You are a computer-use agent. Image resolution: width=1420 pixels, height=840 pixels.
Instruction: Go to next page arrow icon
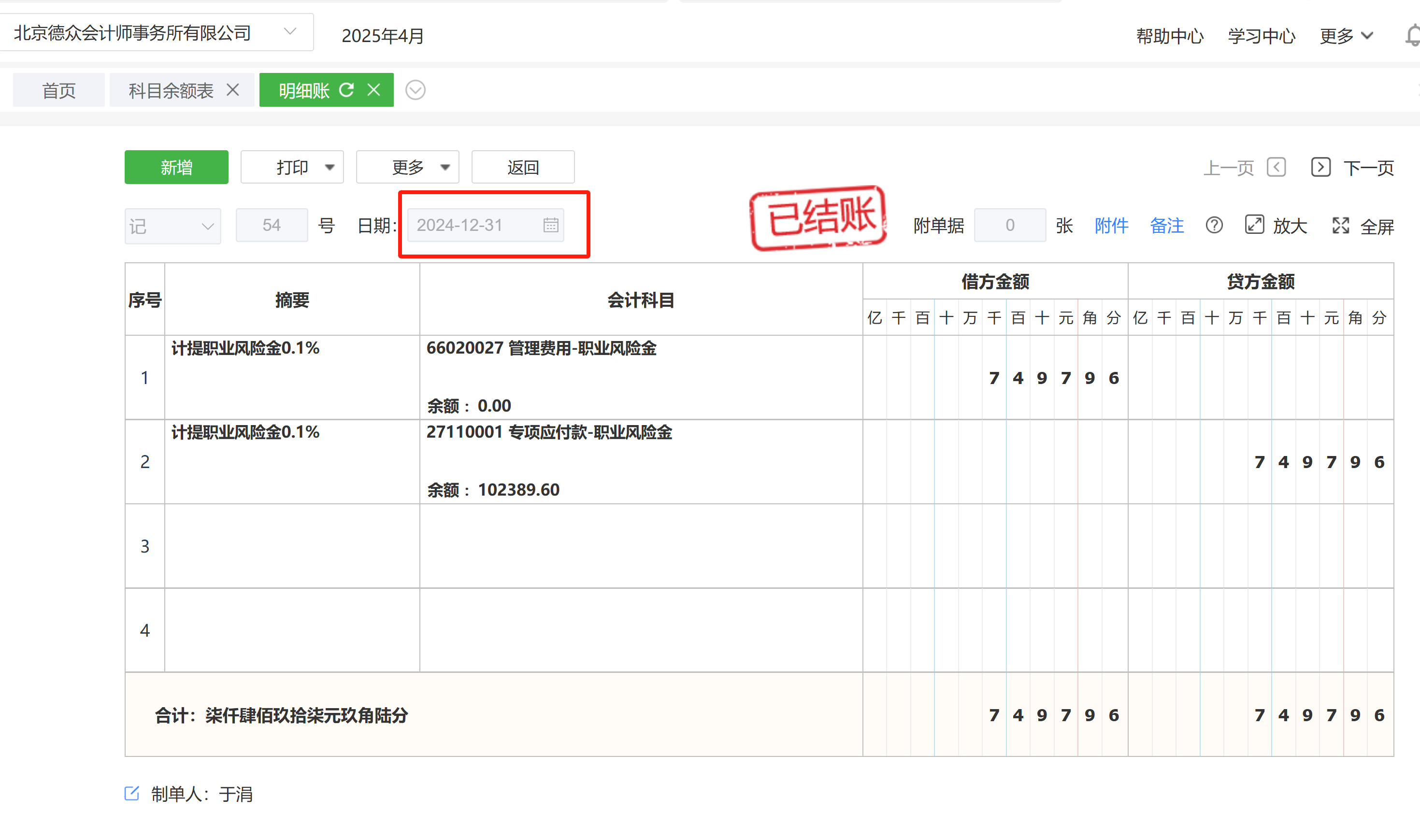(x=1320, y=168)
